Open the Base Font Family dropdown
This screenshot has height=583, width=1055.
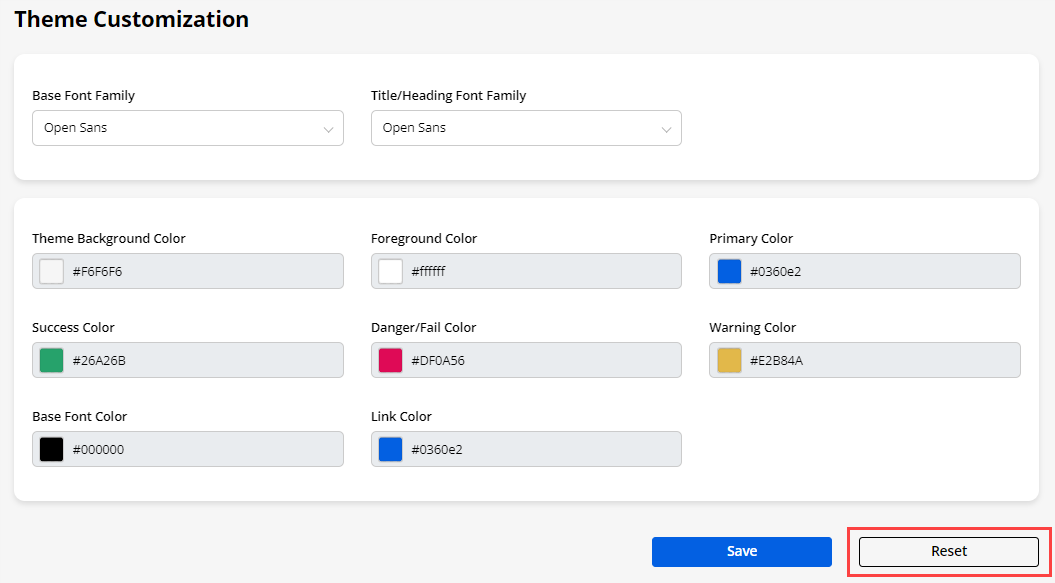[187, 128]
